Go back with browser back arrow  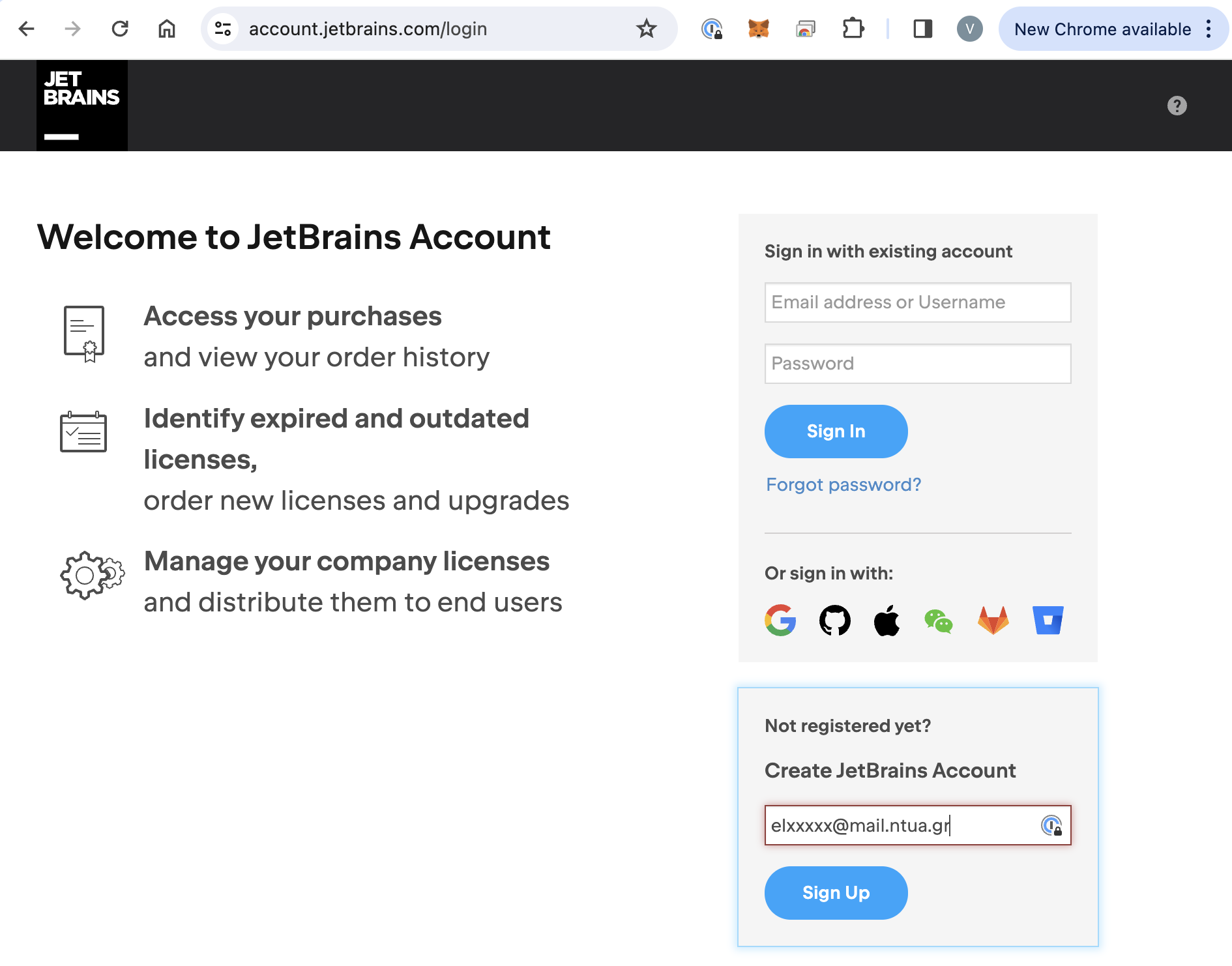[x=26, y=29]
